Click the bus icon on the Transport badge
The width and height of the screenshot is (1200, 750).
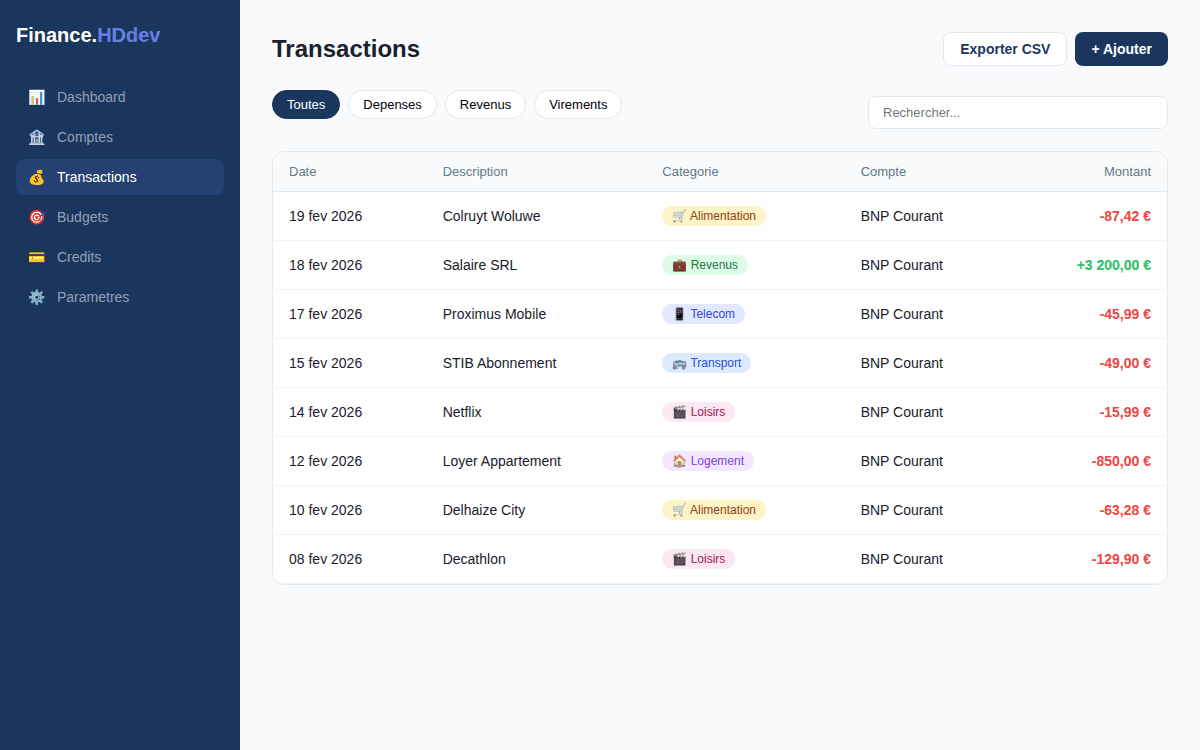(x=681, y=362)
